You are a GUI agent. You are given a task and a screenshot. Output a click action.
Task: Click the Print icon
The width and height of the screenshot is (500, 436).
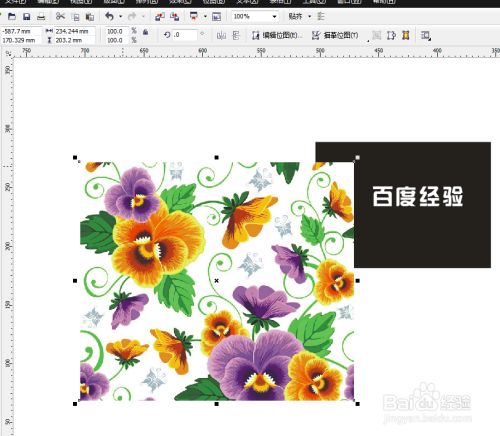click(41, 16)
